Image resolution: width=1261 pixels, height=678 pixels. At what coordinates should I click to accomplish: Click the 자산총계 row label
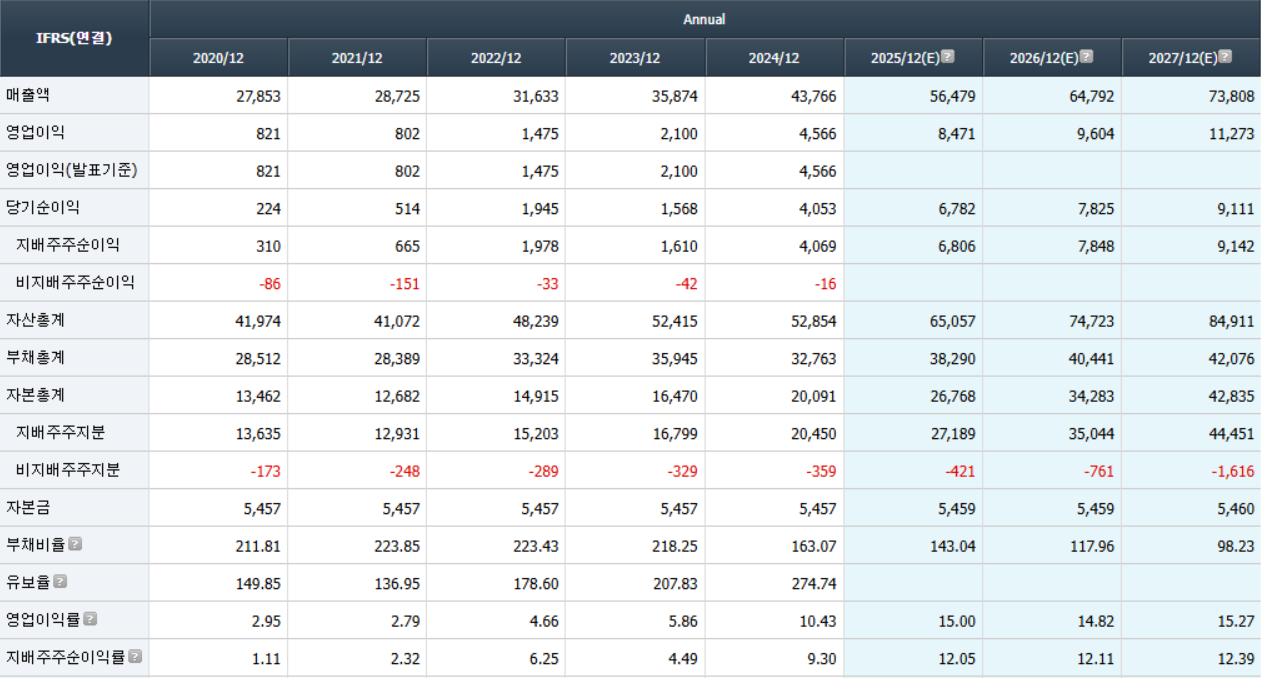tap(35, 320)
